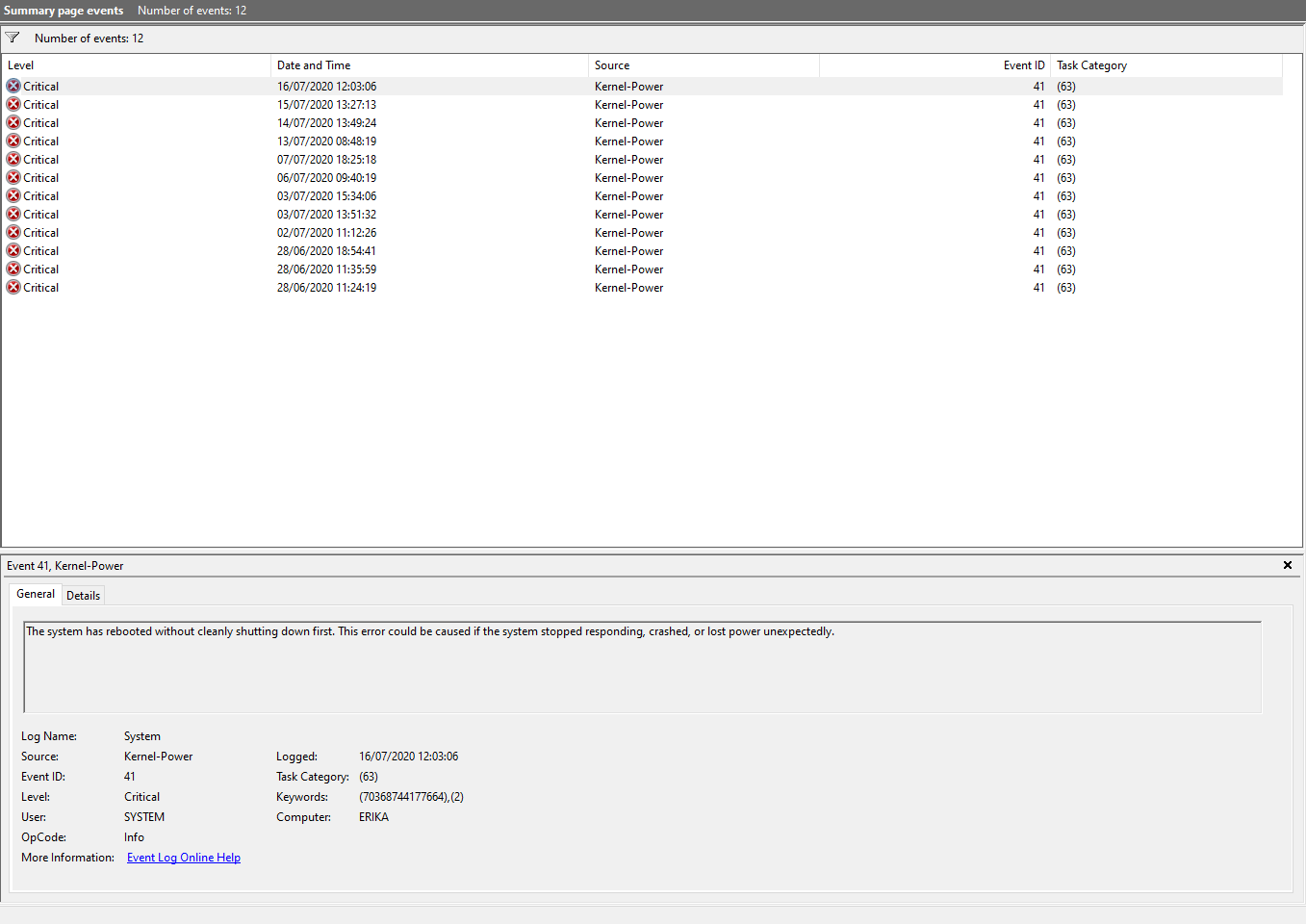Click critical icon for 16/07/2020 12:03:06 event
1306x924 pixels.
[13, 87]
